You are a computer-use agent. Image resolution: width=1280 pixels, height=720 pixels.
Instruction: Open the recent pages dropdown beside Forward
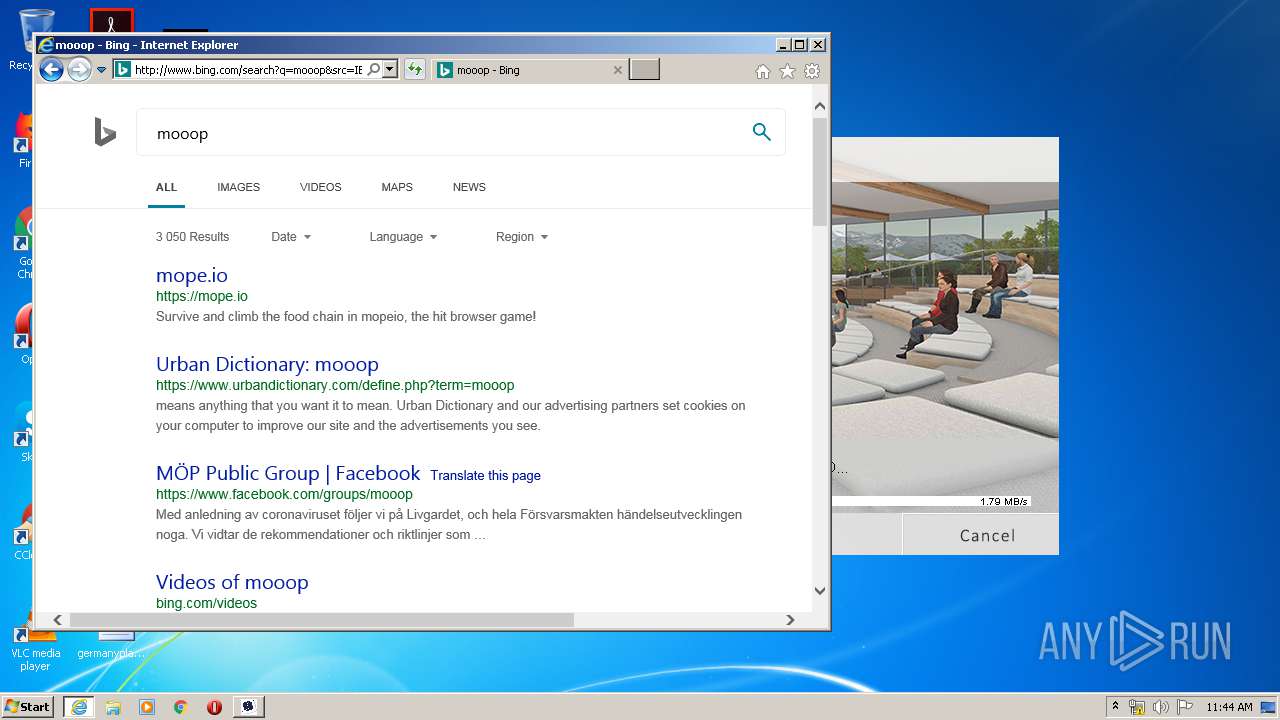click(101, 70)
